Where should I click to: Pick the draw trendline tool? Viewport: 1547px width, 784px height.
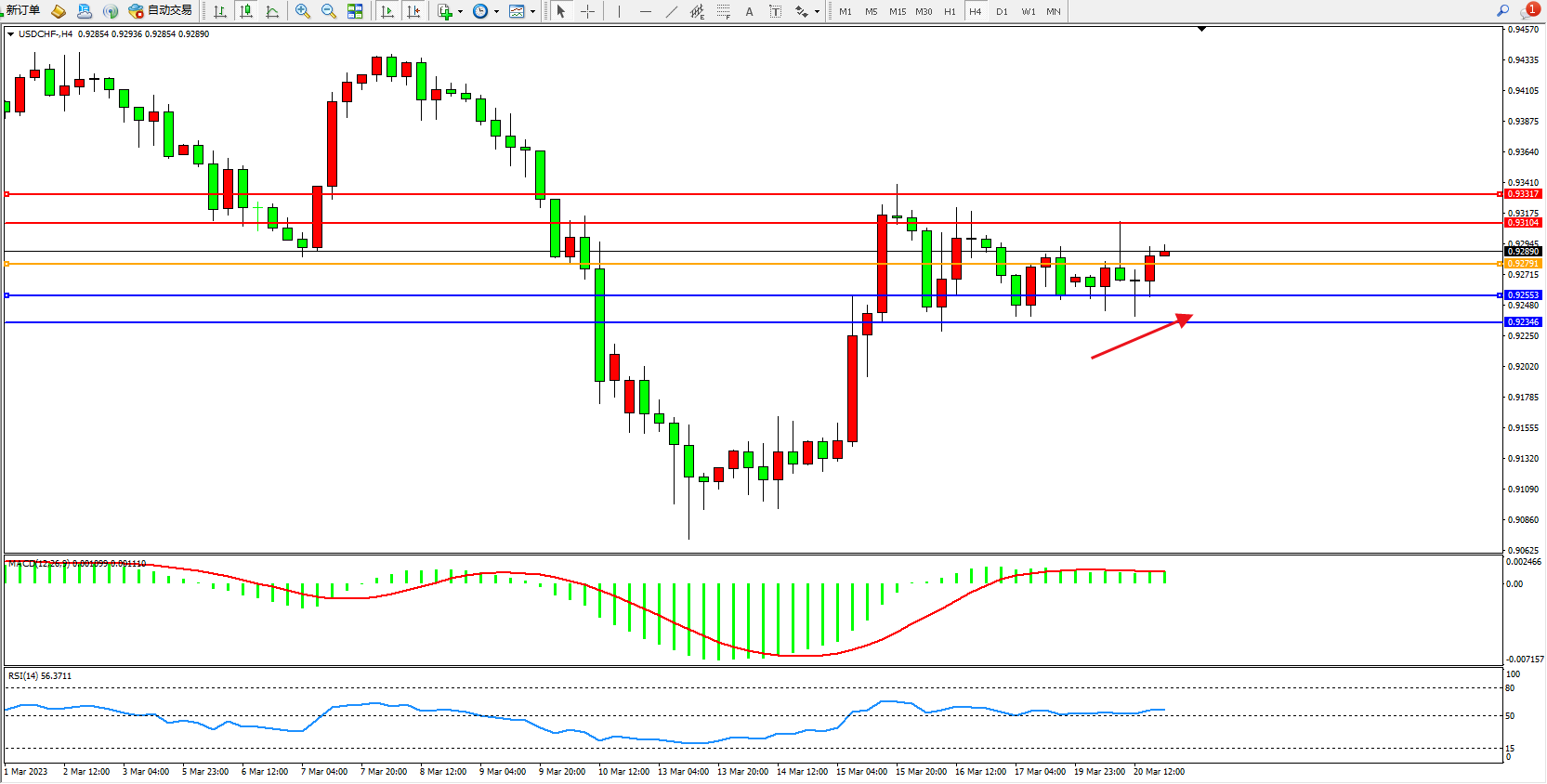(671, 11)
